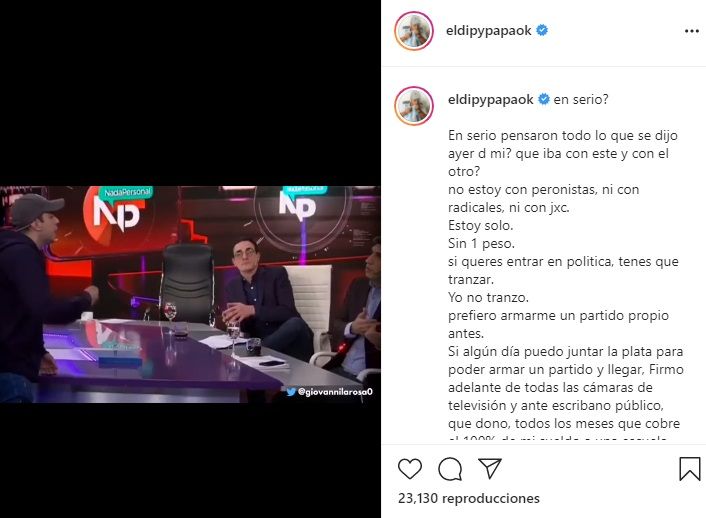Click @giovannilarosa0 watermark text on video
The height and width of the screenshot is (518, 706).
tap(335, 392)
